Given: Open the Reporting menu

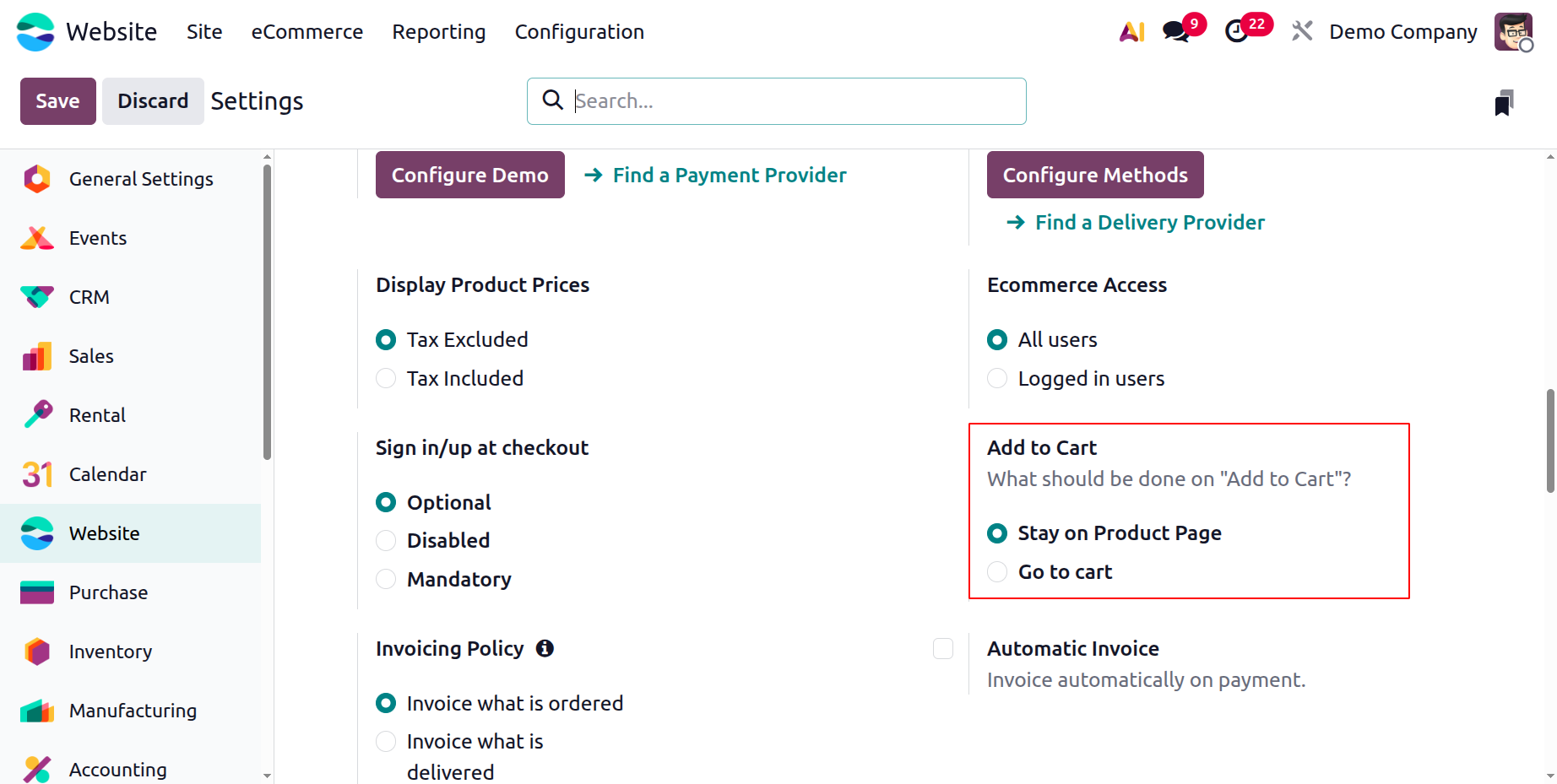Looking at the screenshot, I should pos(439,32).
